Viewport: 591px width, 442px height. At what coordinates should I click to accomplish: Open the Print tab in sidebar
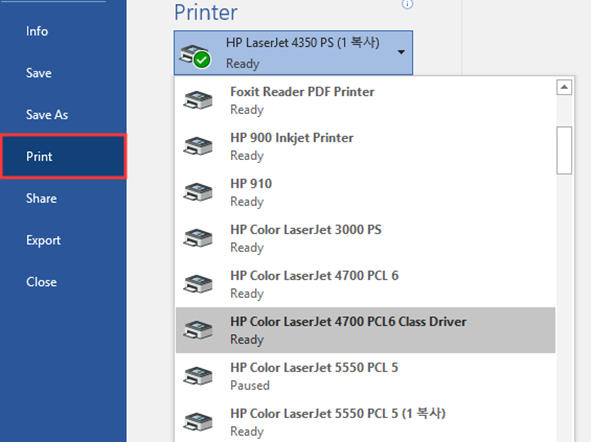coord(63,156)
